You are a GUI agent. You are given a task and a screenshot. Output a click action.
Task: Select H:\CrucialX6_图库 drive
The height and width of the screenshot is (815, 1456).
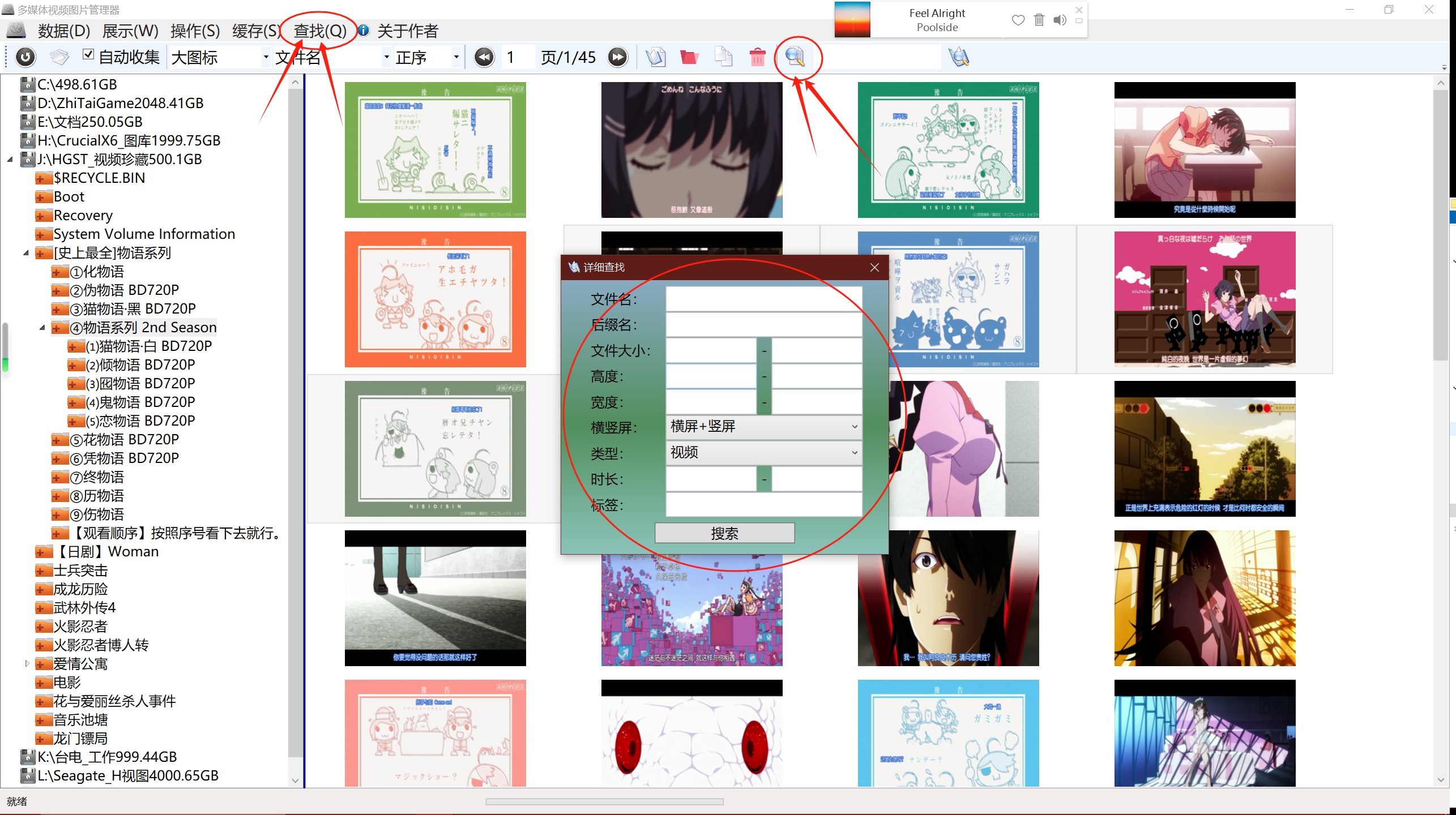coord(129,140)
